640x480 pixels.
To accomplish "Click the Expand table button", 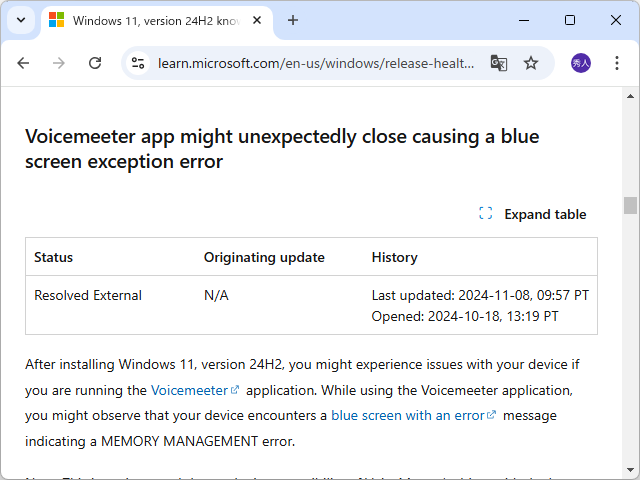I will tap(533, 214).
